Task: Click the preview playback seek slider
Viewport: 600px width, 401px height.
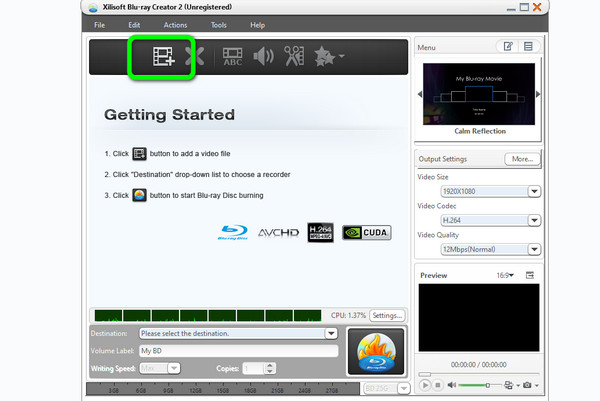Action: pyautogui.click(x=479, y=374)
